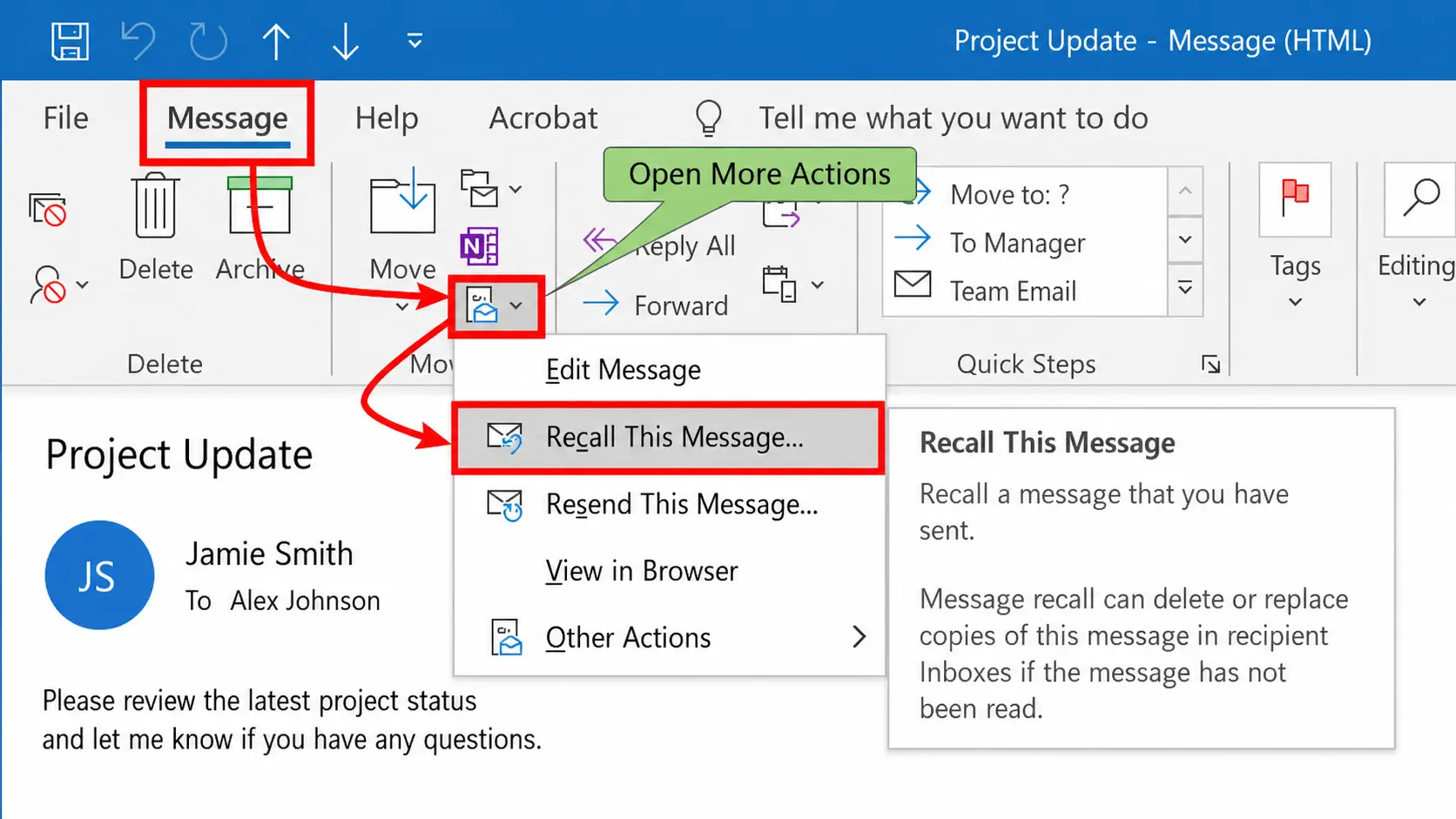Expand the Move chevron below the label
Screen dimensions: 1456x819
coord(402,306)
